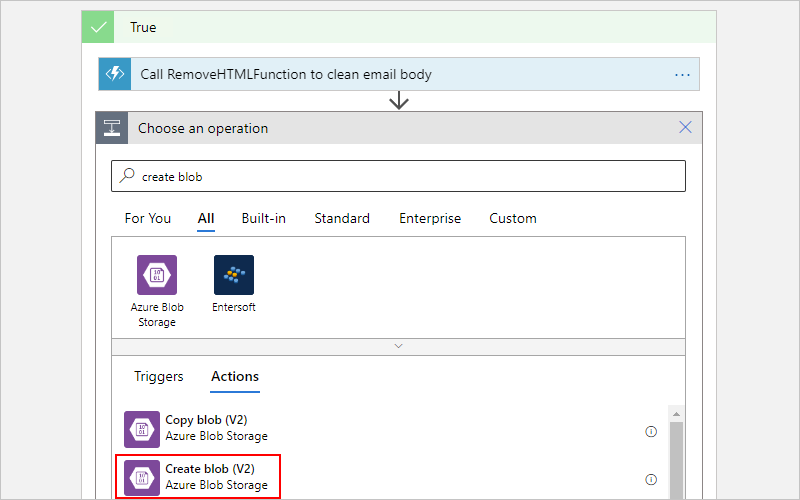Select the Entersoft connector icon
Screen dimensions: 800x500
234,275
